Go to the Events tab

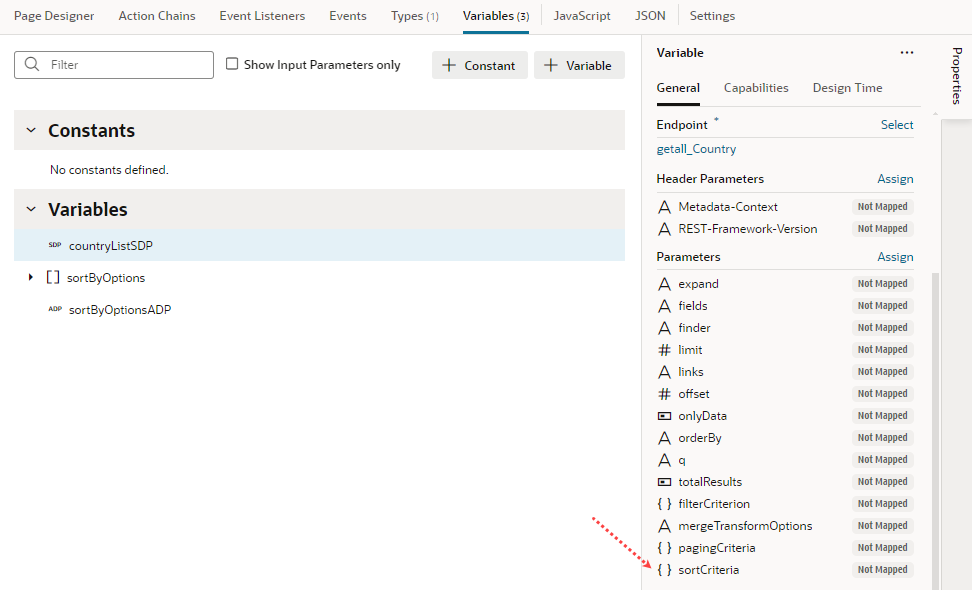[348, 16]
